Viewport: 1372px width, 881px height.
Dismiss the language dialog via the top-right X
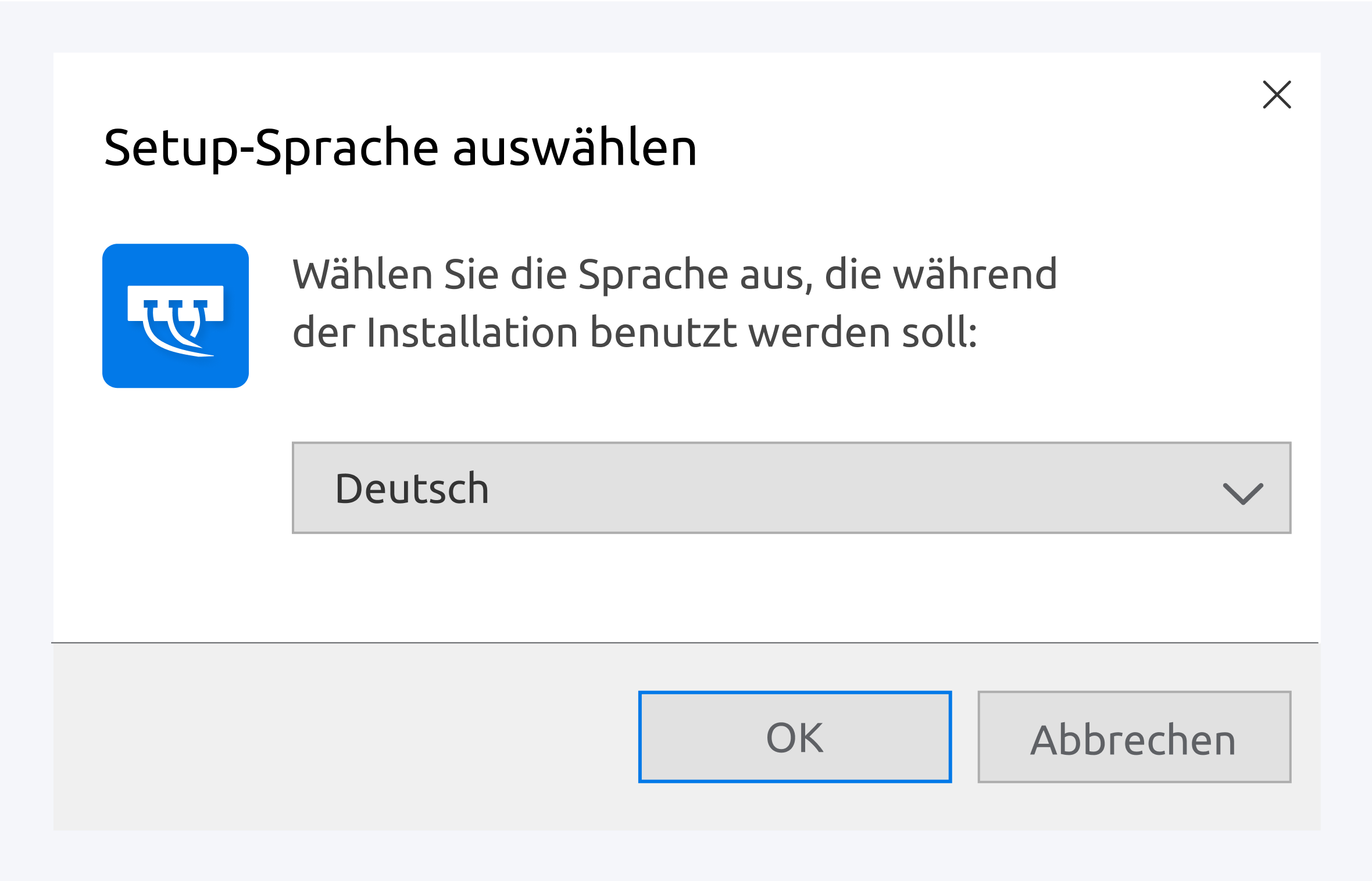(1277, 95)
